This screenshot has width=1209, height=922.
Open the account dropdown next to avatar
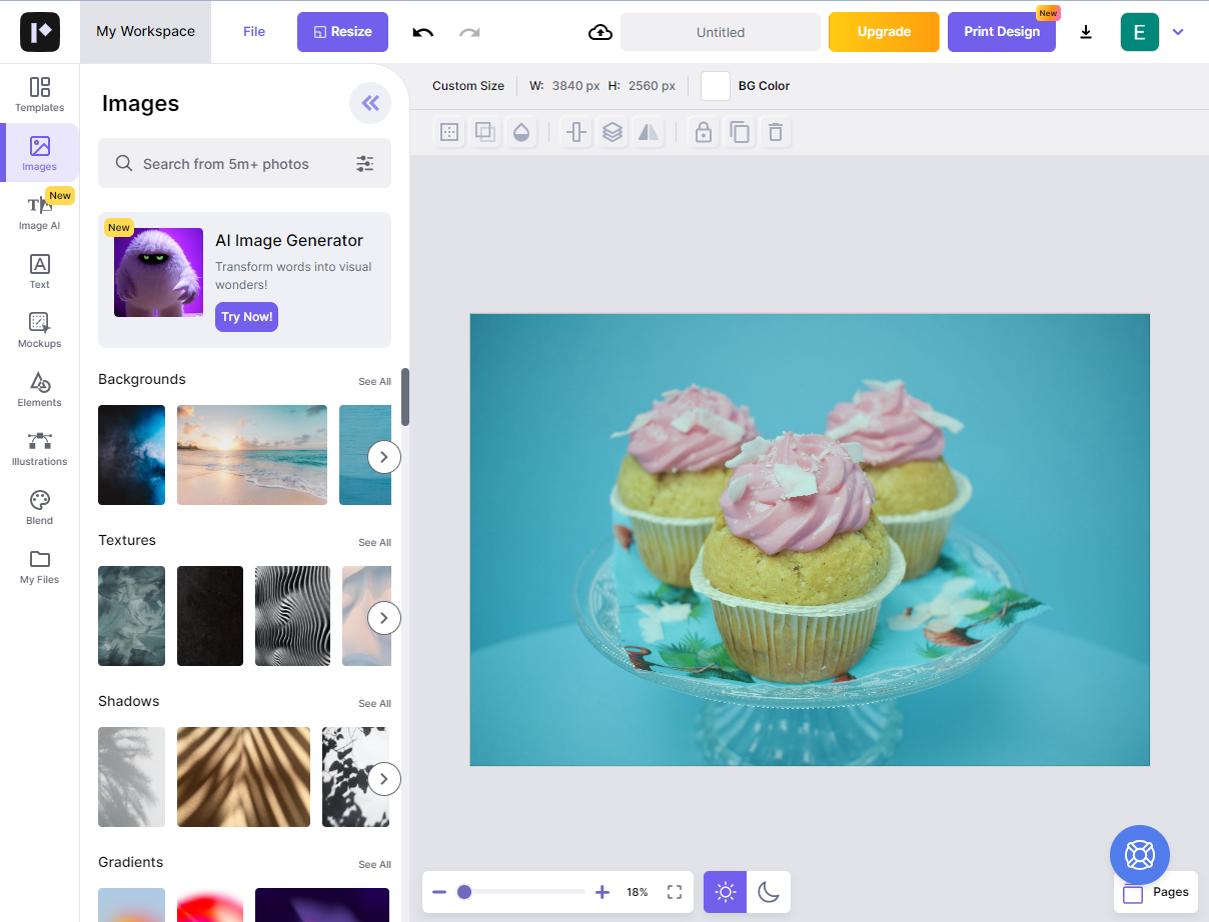[1177, 31]
